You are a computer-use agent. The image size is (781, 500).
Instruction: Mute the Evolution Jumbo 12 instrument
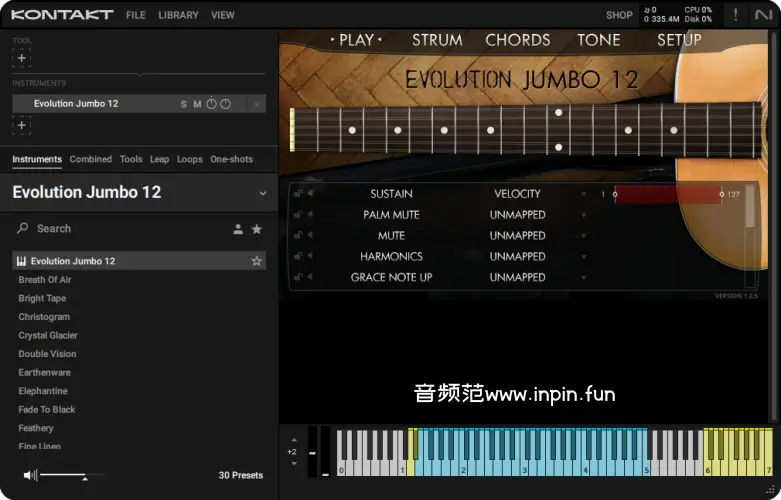pos(197,104)
